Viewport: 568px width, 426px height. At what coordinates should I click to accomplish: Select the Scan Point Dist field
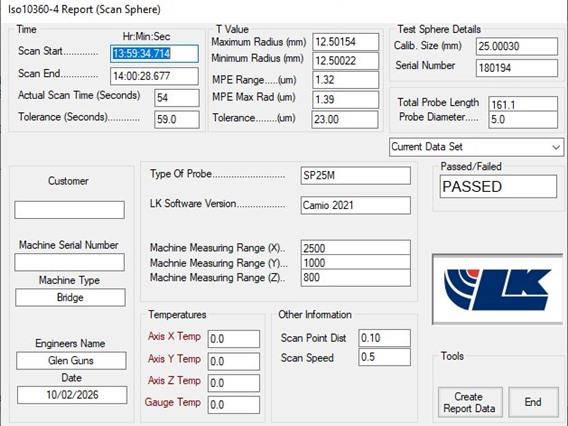coord(384,338)
